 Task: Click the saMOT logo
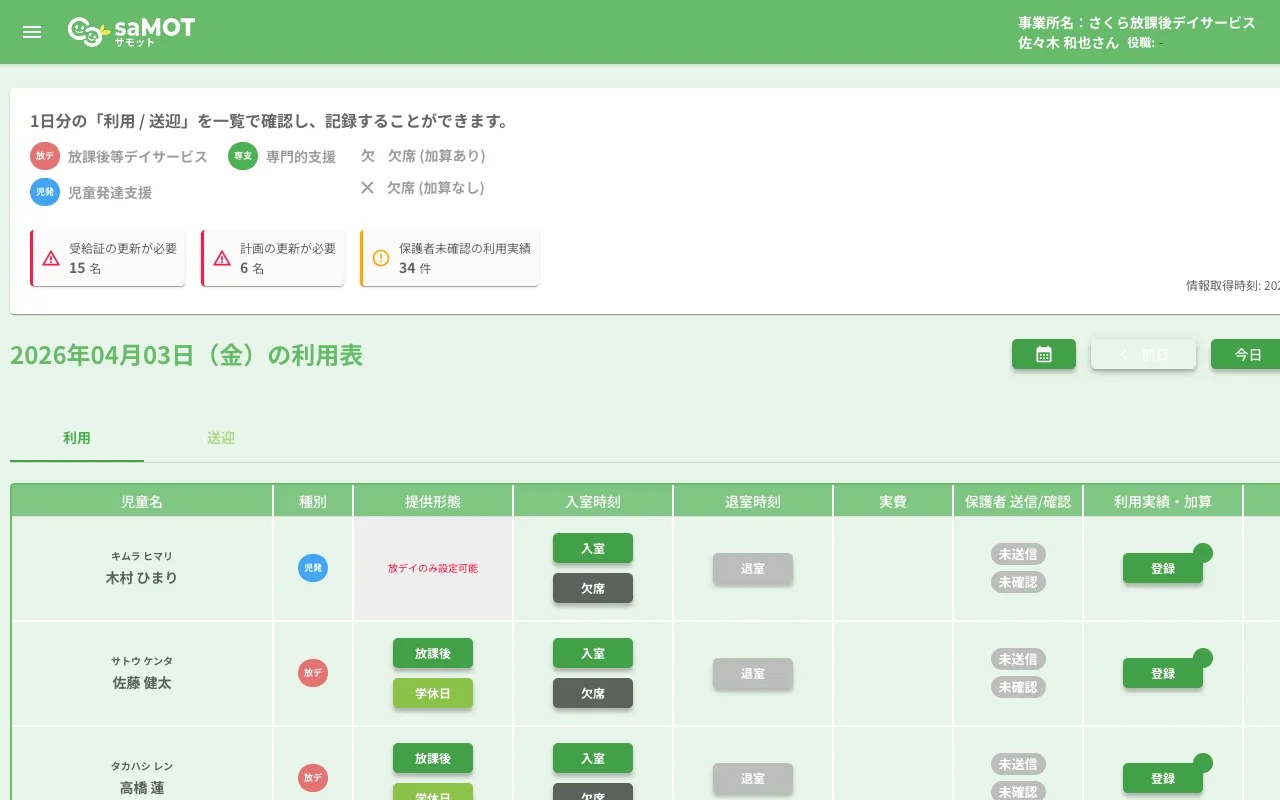[131, 31]
